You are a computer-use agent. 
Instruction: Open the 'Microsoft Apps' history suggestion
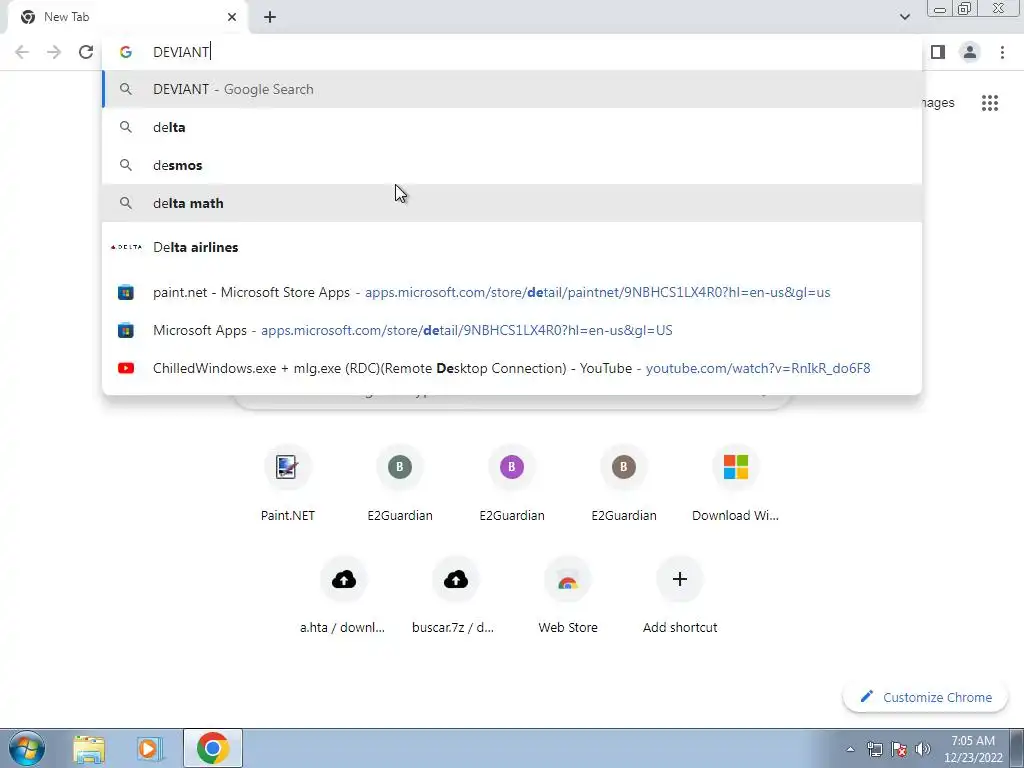pos(512,330)
